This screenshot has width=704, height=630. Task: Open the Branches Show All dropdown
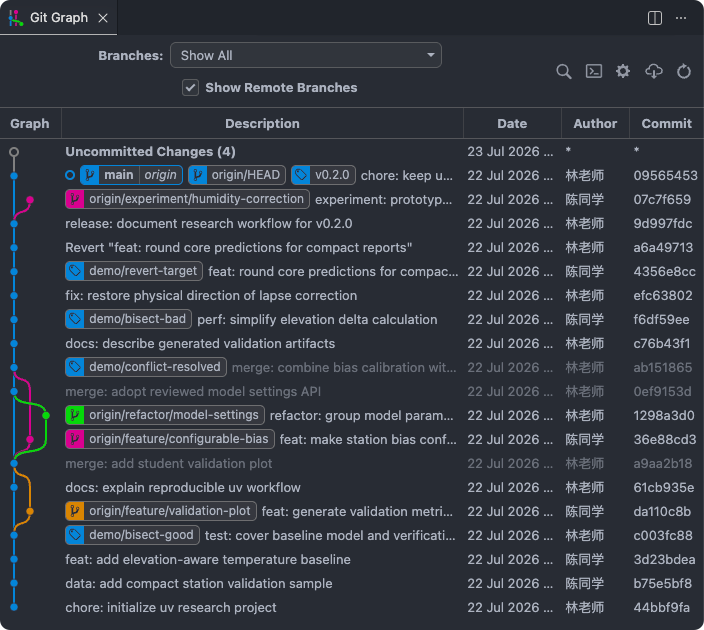pyautogui.click(x=305, y=55)
